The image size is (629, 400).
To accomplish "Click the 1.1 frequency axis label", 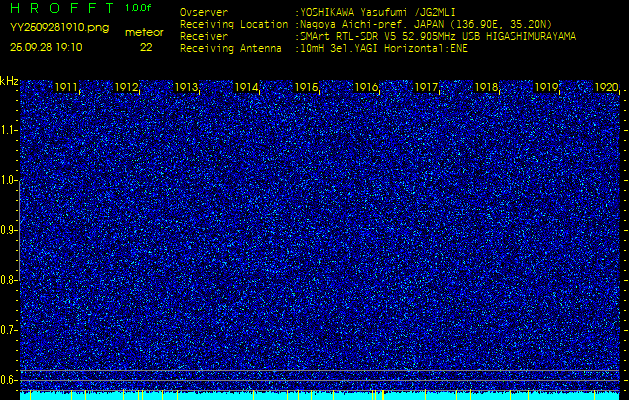I will (8, 130).
